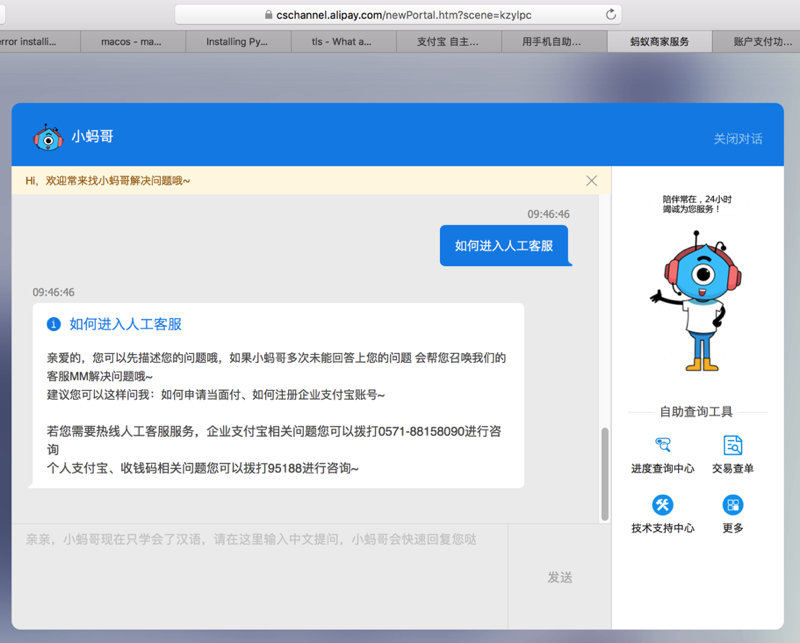Click the 发送 send button
The width and height of the screenshot is (800, 643).
pos(560,577)
